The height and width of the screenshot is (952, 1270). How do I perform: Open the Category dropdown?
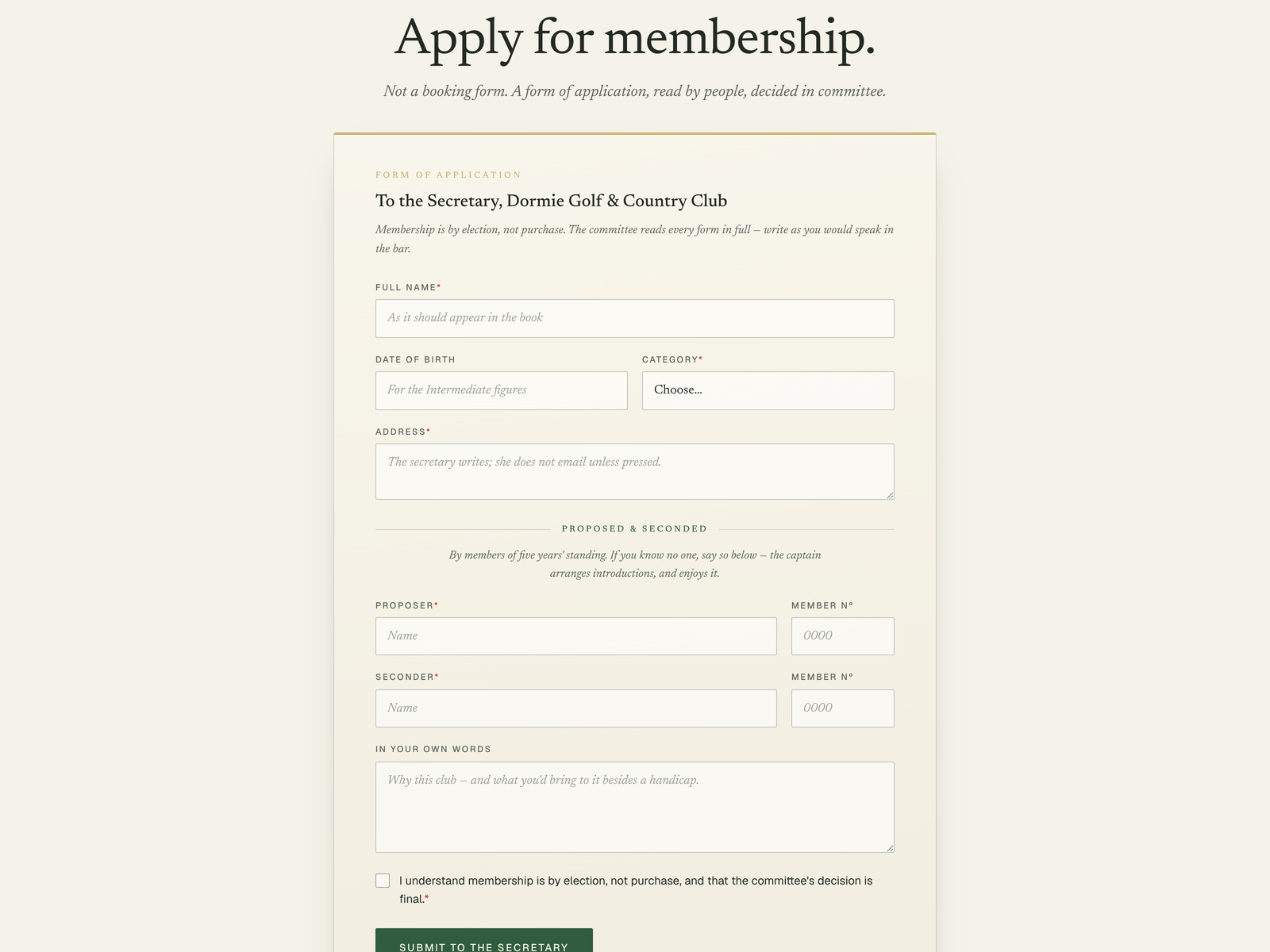(768, 390)
